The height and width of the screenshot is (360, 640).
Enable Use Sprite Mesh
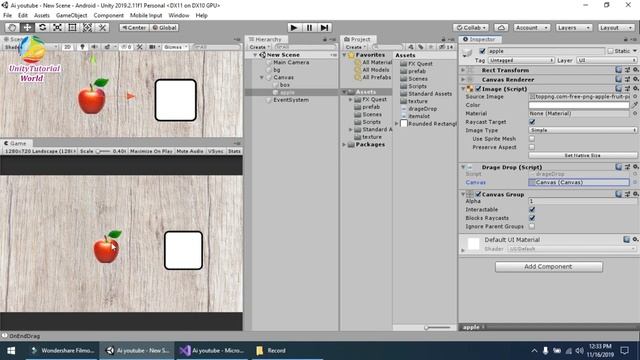pyautogui.click(x=532, y=139)
